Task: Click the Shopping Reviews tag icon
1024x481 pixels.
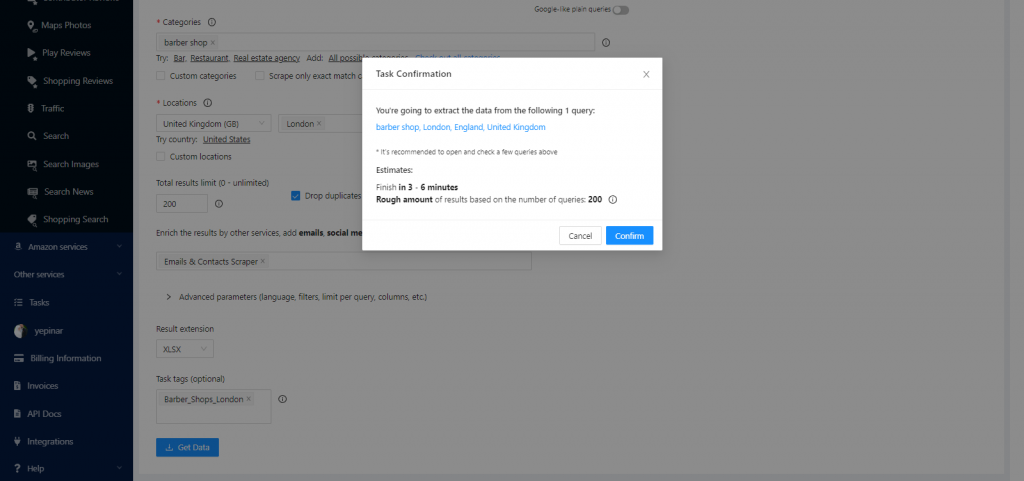Action: pyautogui.click(x=32, y=80)
